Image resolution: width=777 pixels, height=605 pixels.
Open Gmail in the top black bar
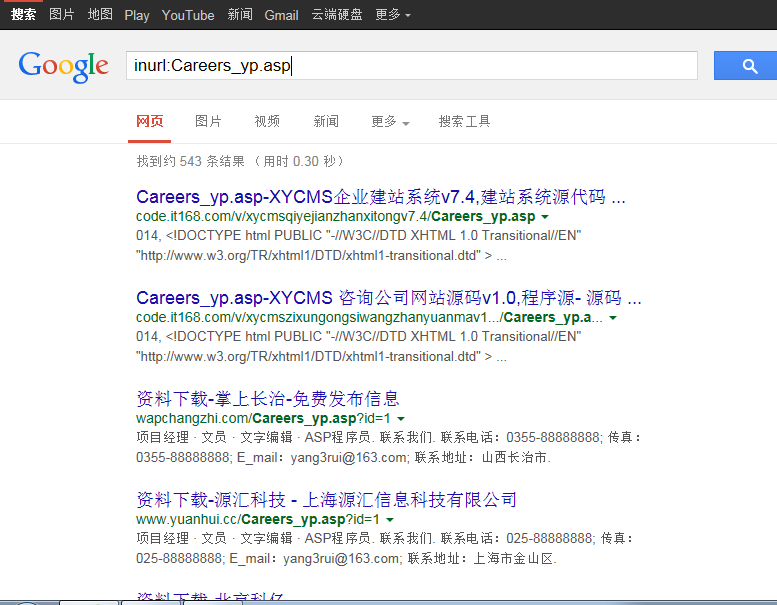[x=281, y=15]
